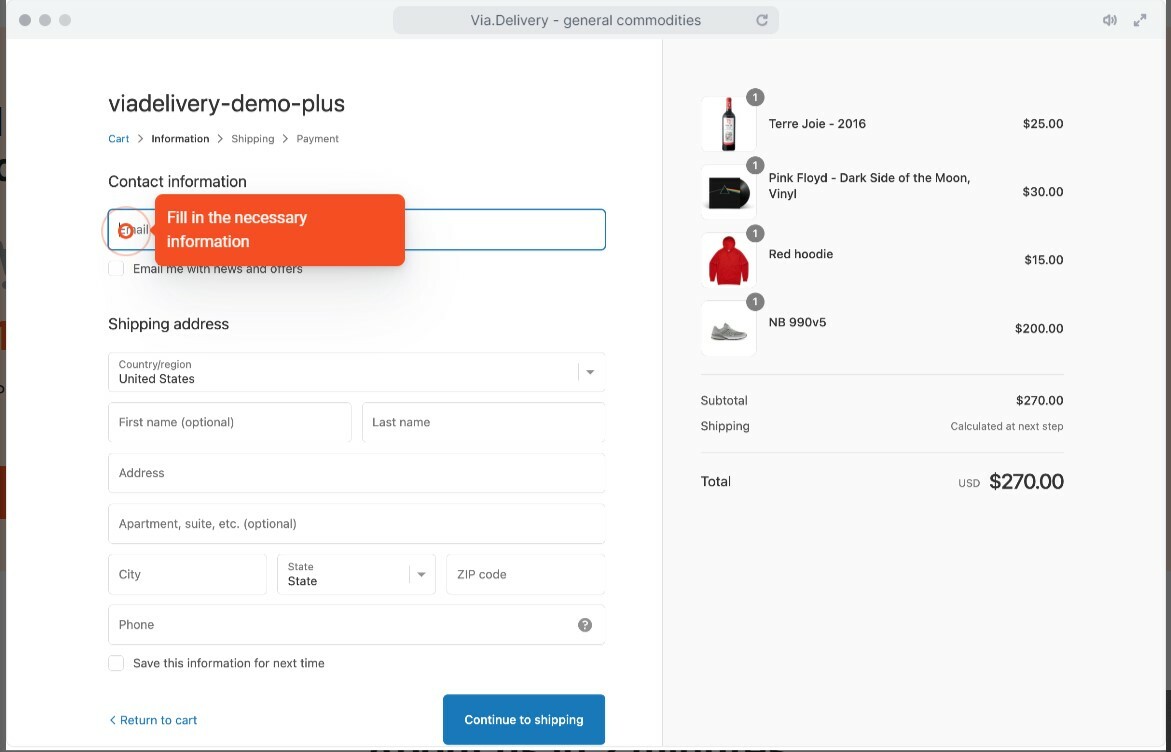Click the Terre Joie wine bottle thumbnail
Image resolution: width=1171 pixels, height=752 pixels.
728,124
